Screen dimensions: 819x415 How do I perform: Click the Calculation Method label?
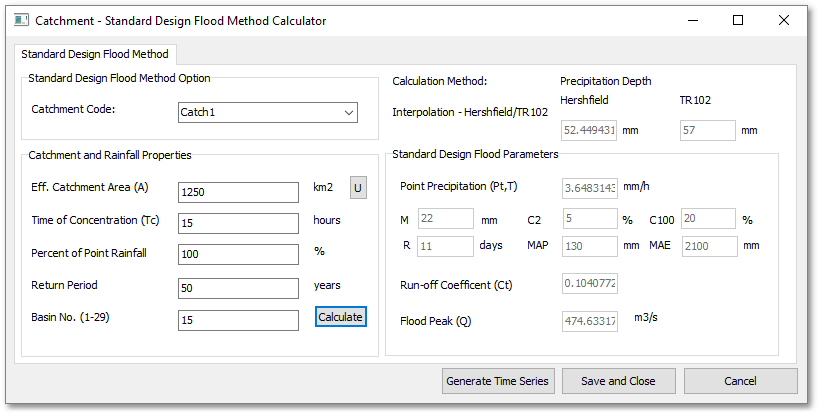coord(439,81)
